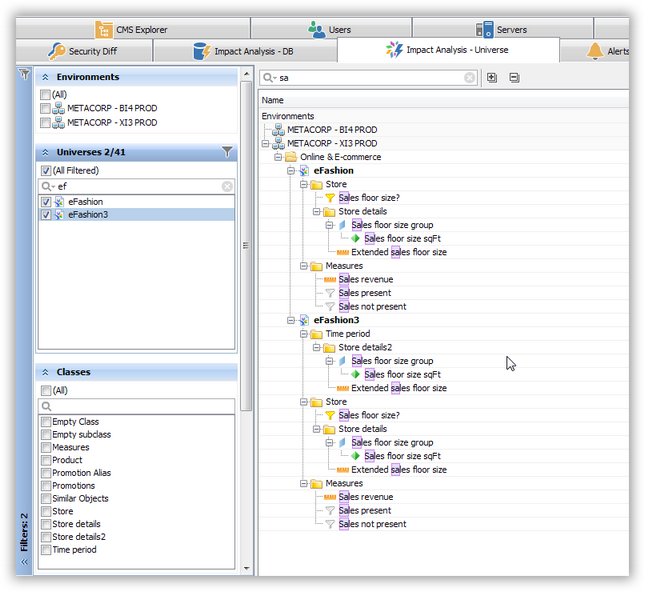This screenshot has width=645, height=592.
Task: Collapse the eFashion3 universe tree node
Action: tap(291, 320)
